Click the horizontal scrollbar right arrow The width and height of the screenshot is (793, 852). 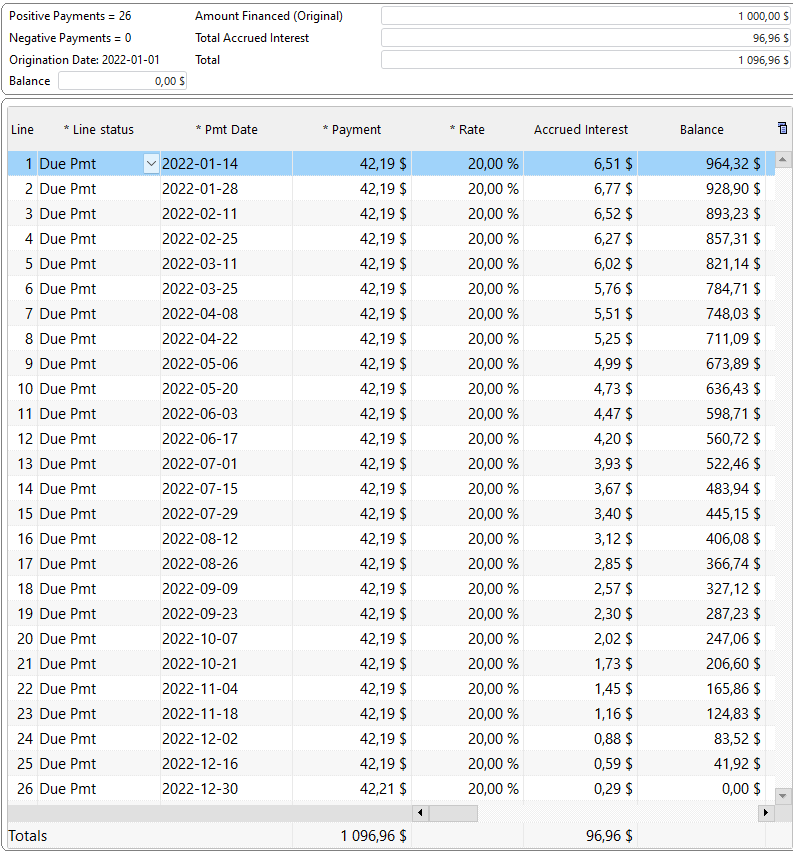point(766,813)
